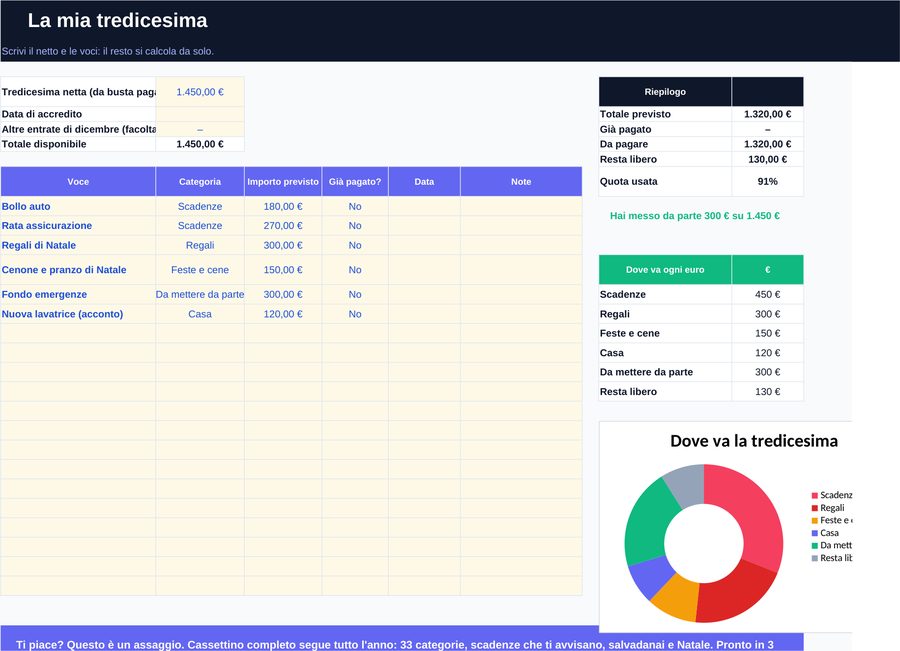Viewport: 900px width, 651px height.
Task: Select the 'Altre entrate di dicembre' label
Action: tap(79, 129)
